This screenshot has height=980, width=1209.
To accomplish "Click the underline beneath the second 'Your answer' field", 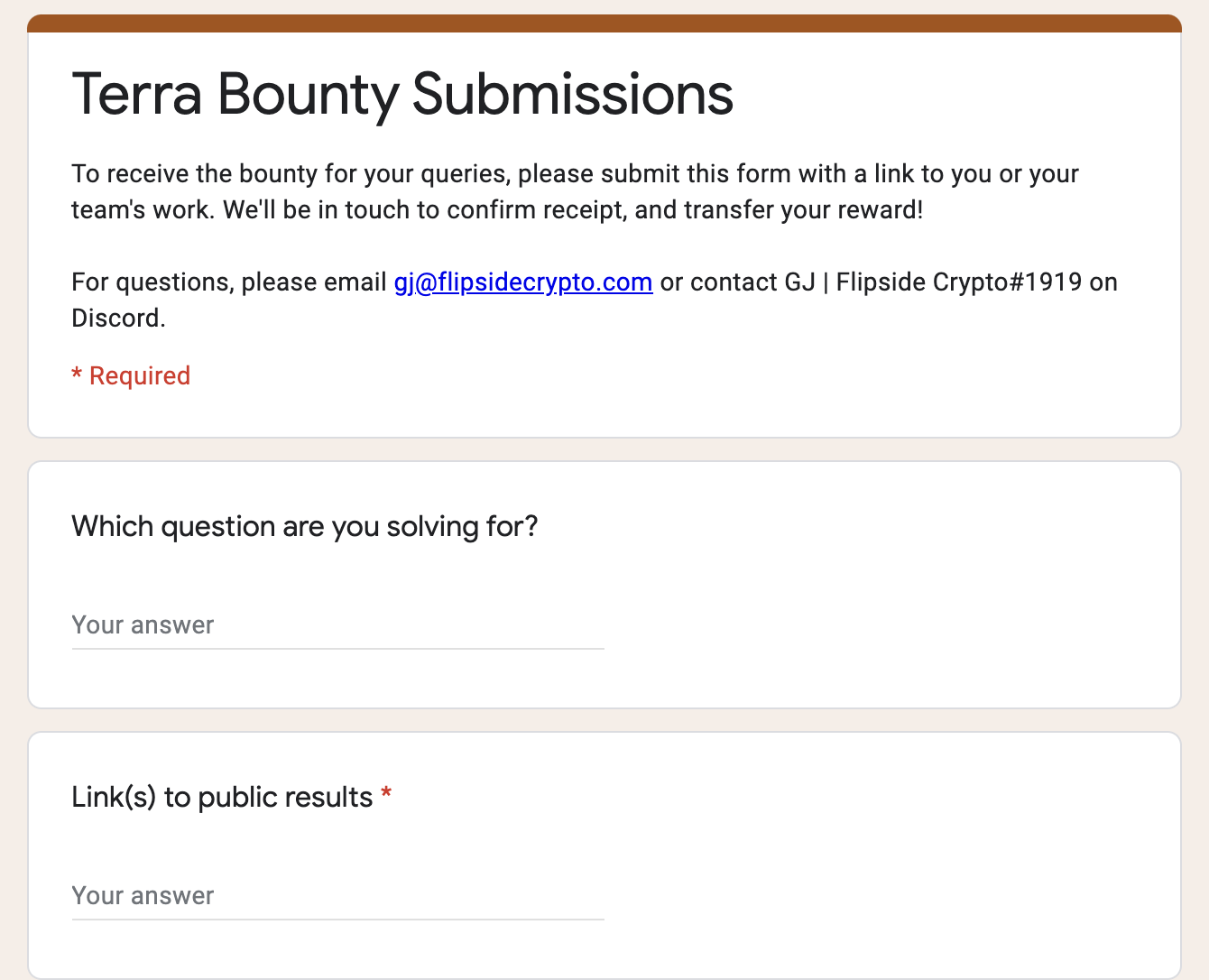I will tap(337, 919).
